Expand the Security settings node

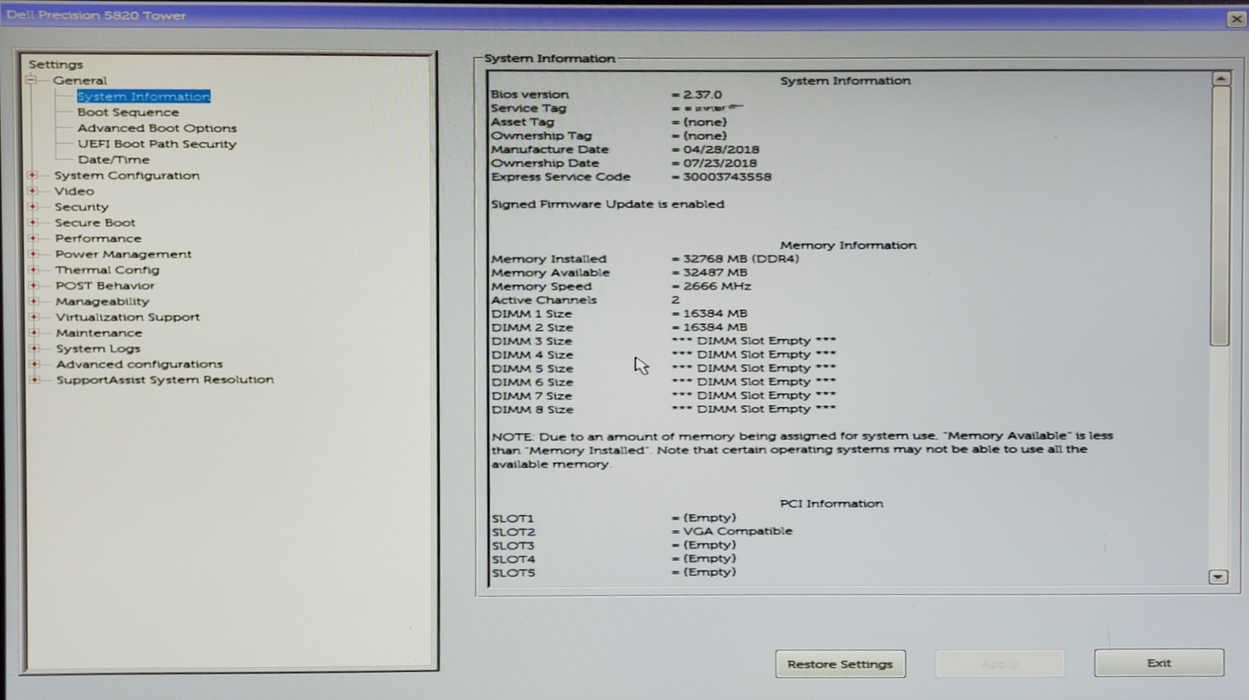tap(33, 207)
